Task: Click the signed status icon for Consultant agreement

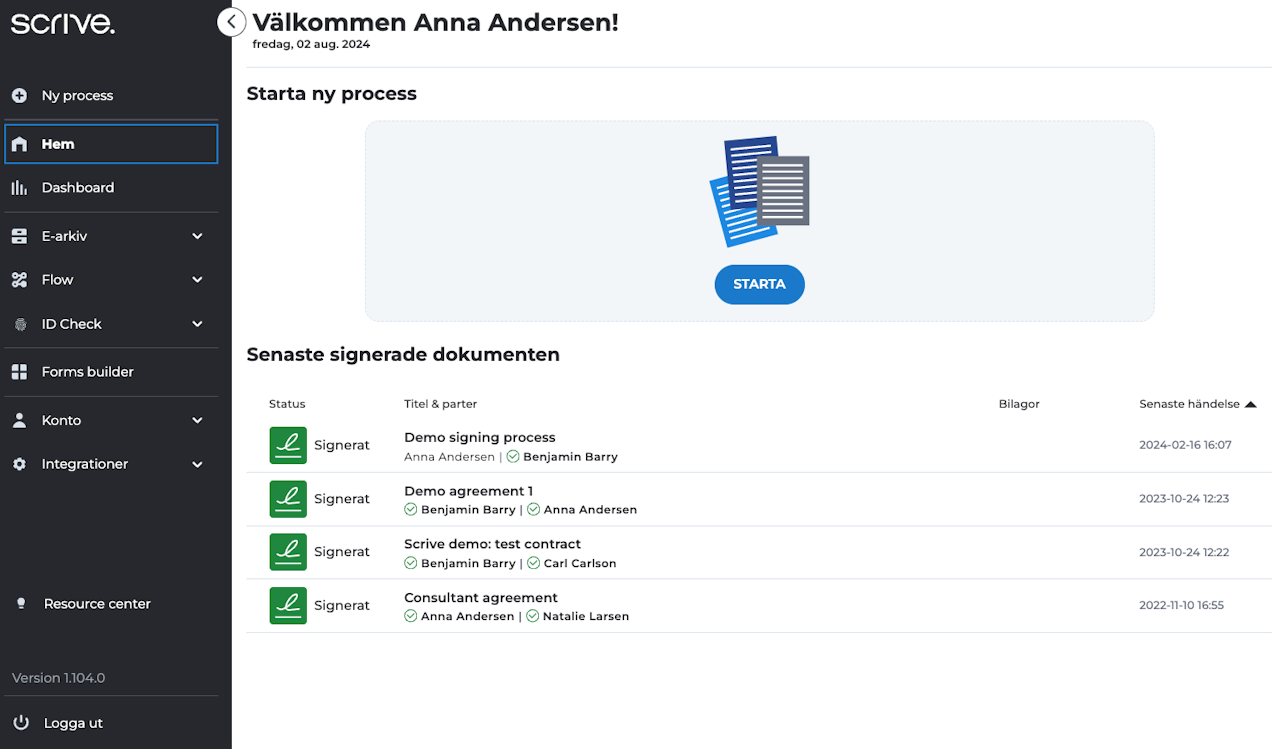Action: pyautogui.click(x=288, y=606)
